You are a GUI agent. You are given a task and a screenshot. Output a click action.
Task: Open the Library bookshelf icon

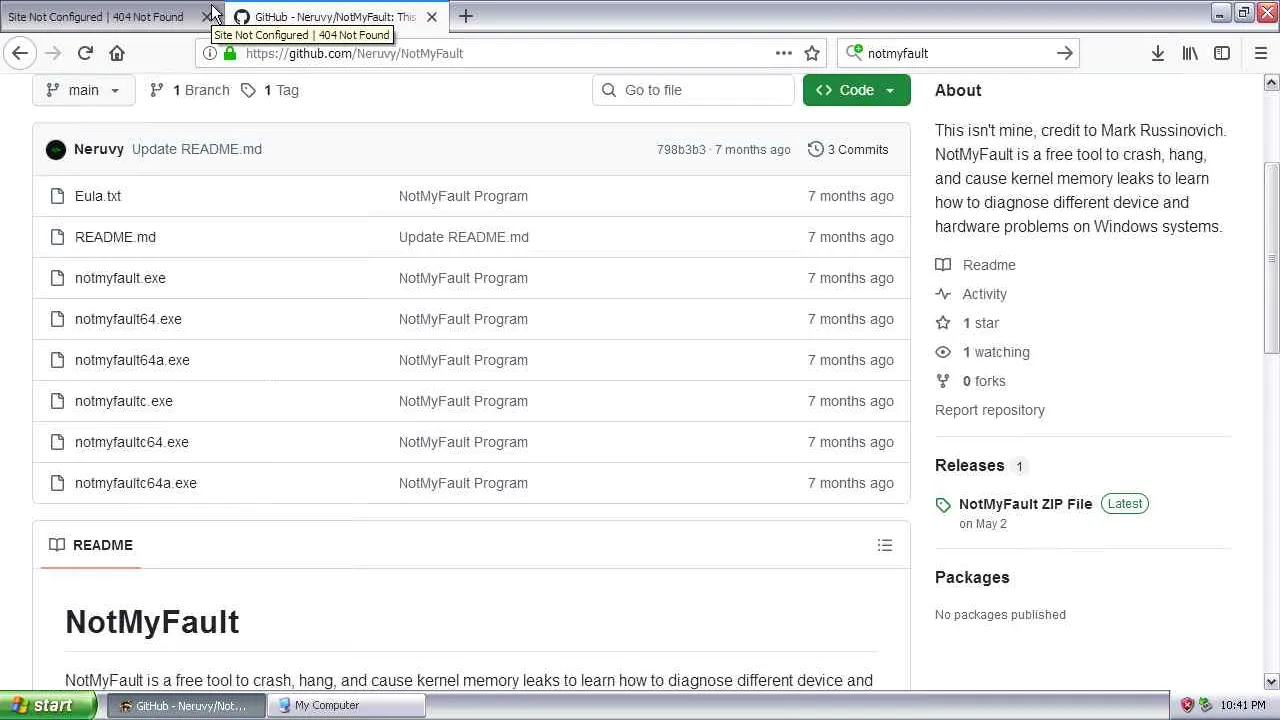1190,53
